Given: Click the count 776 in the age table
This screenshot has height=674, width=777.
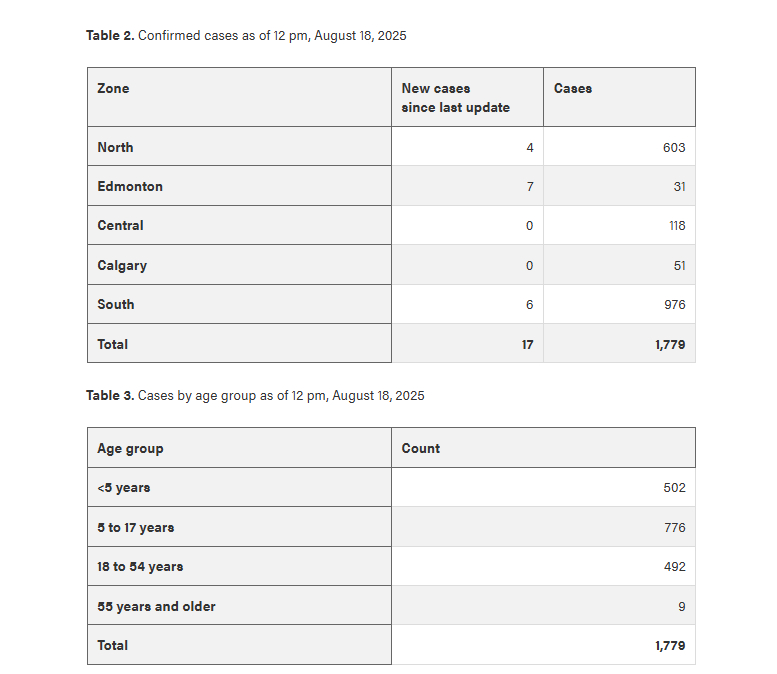Looking at the screenshot, I should pos(674,527).
